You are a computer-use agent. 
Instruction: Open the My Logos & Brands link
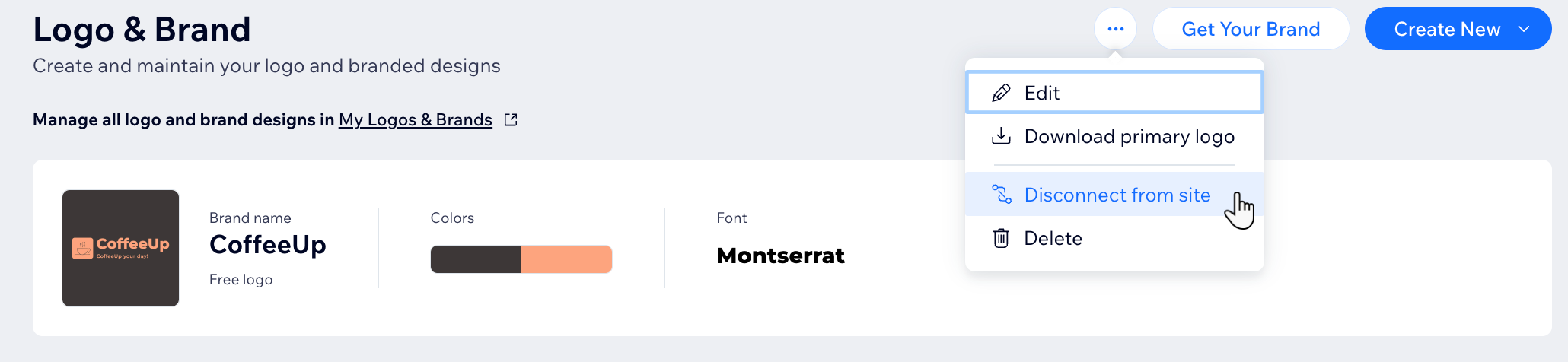(x=416, y=119)
